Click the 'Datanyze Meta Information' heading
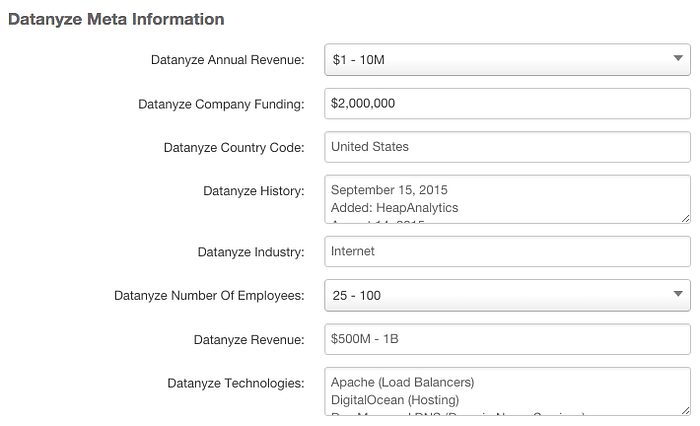The width and height of the screenshot is (700, 426). [x=116, y=19]
